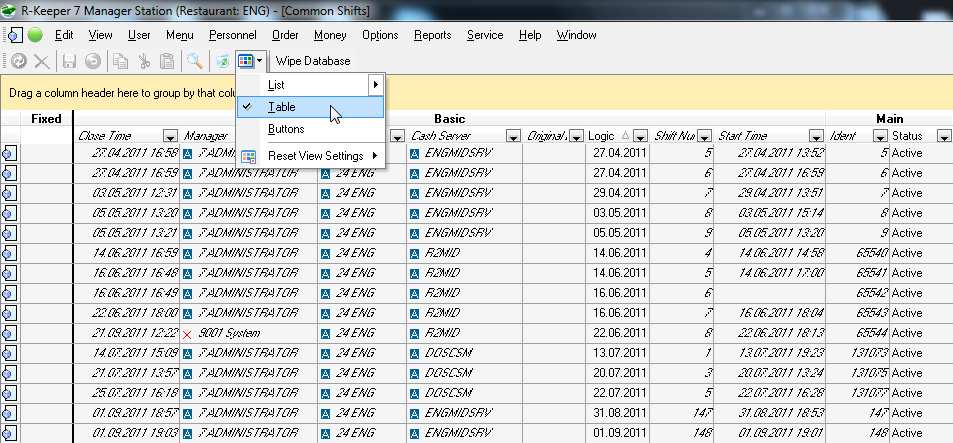Click row icon for shift closed 03.05.2011 12:31
This screenshot has height=443, width=953.
[9, 193]
